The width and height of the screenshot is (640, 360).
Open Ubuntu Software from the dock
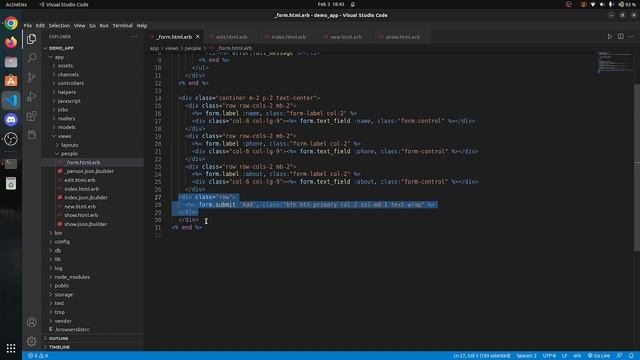pos(11,81)
